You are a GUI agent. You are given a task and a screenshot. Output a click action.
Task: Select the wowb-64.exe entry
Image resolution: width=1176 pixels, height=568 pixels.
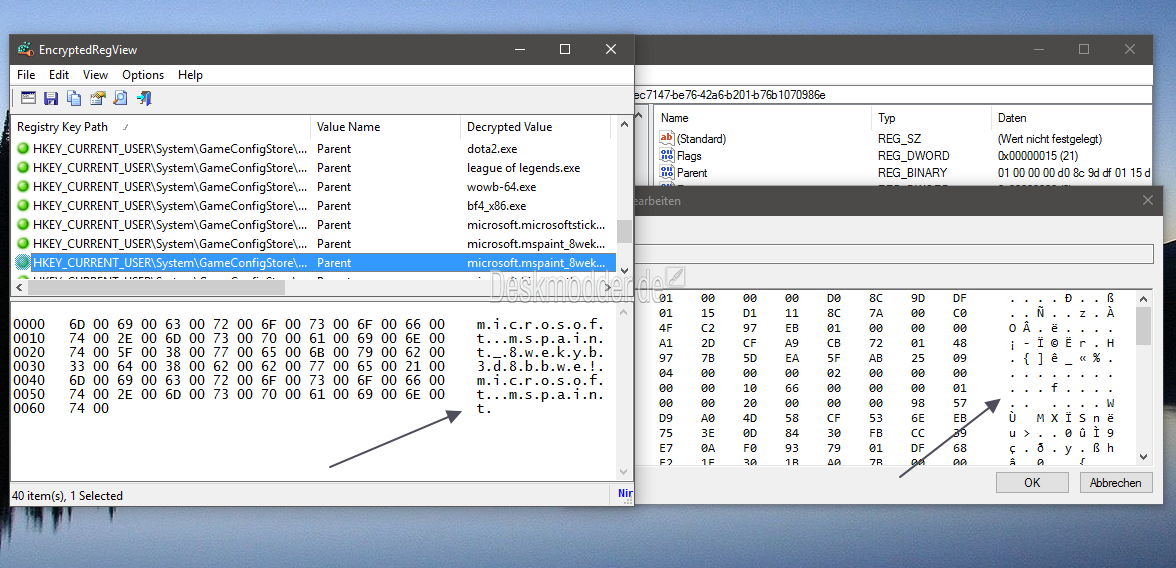(501, 187)
